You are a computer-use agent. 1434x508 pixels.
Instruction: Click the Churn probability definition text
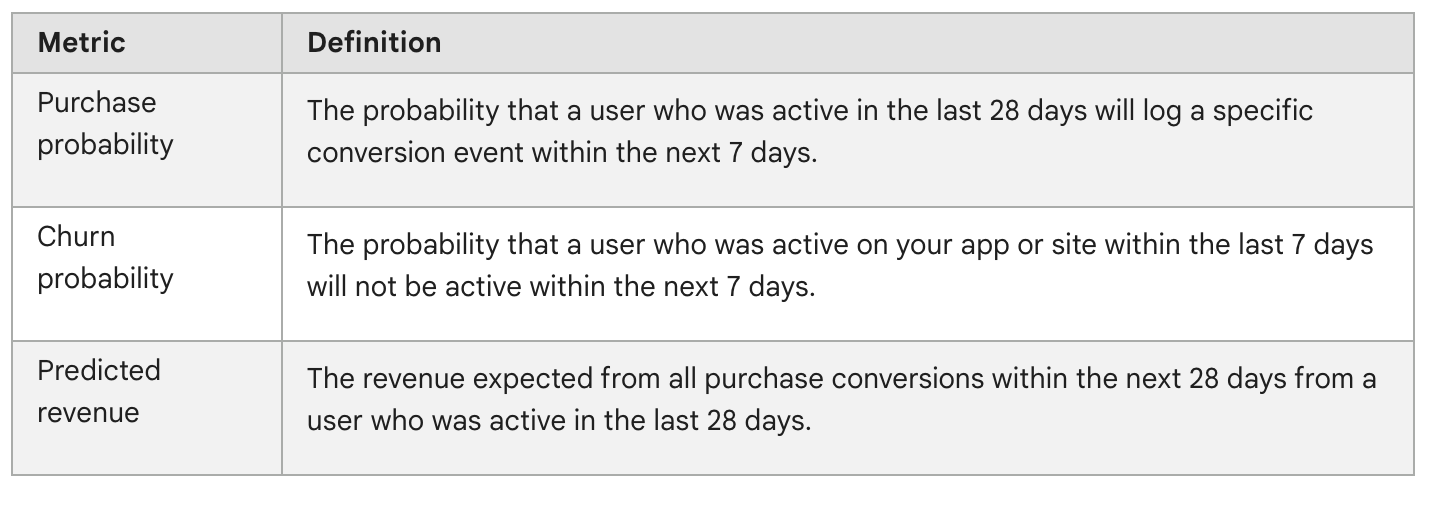[840, 266]
